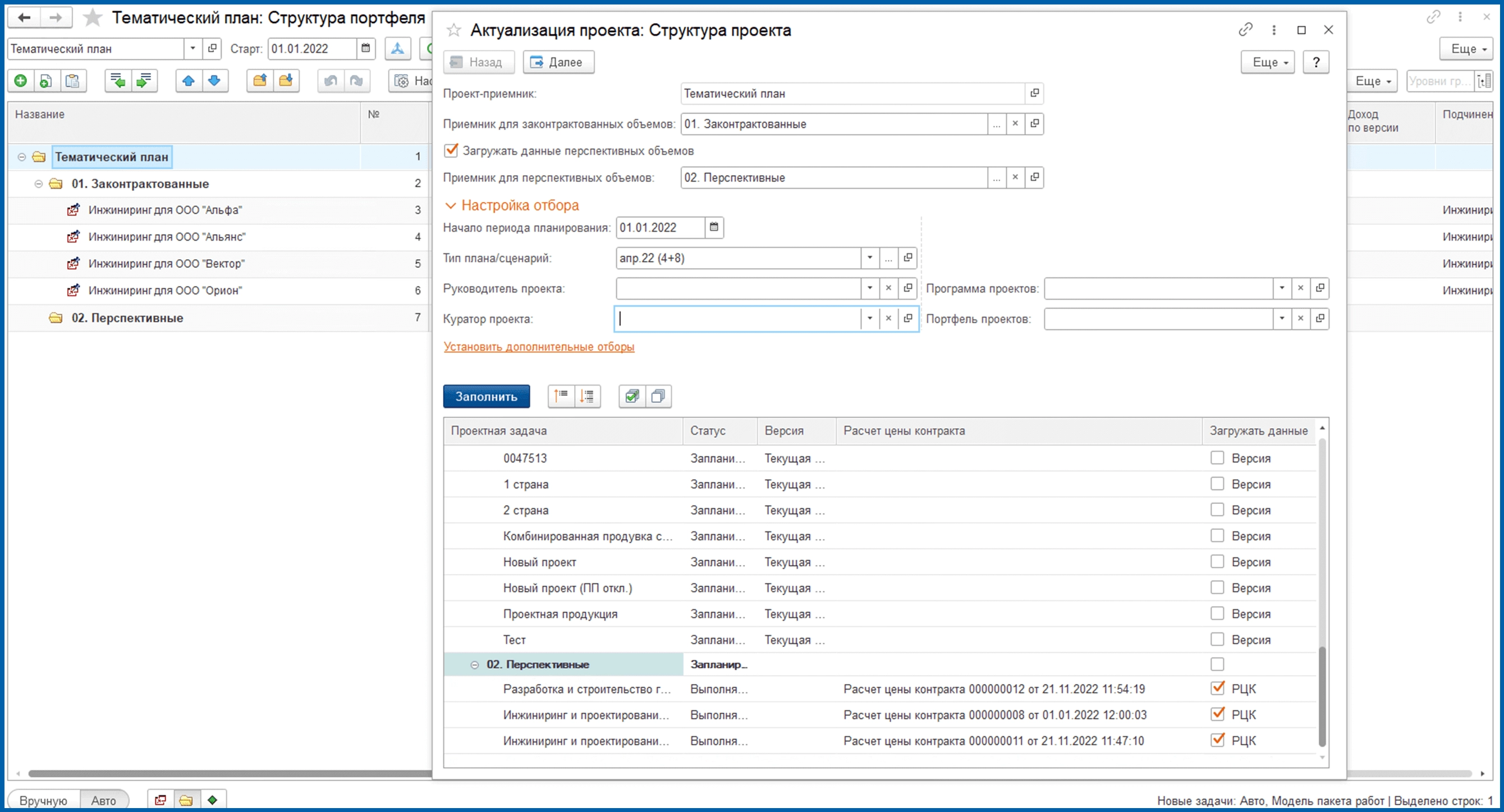
Task: Click the blue move up arrow icon
Action: 188,81
